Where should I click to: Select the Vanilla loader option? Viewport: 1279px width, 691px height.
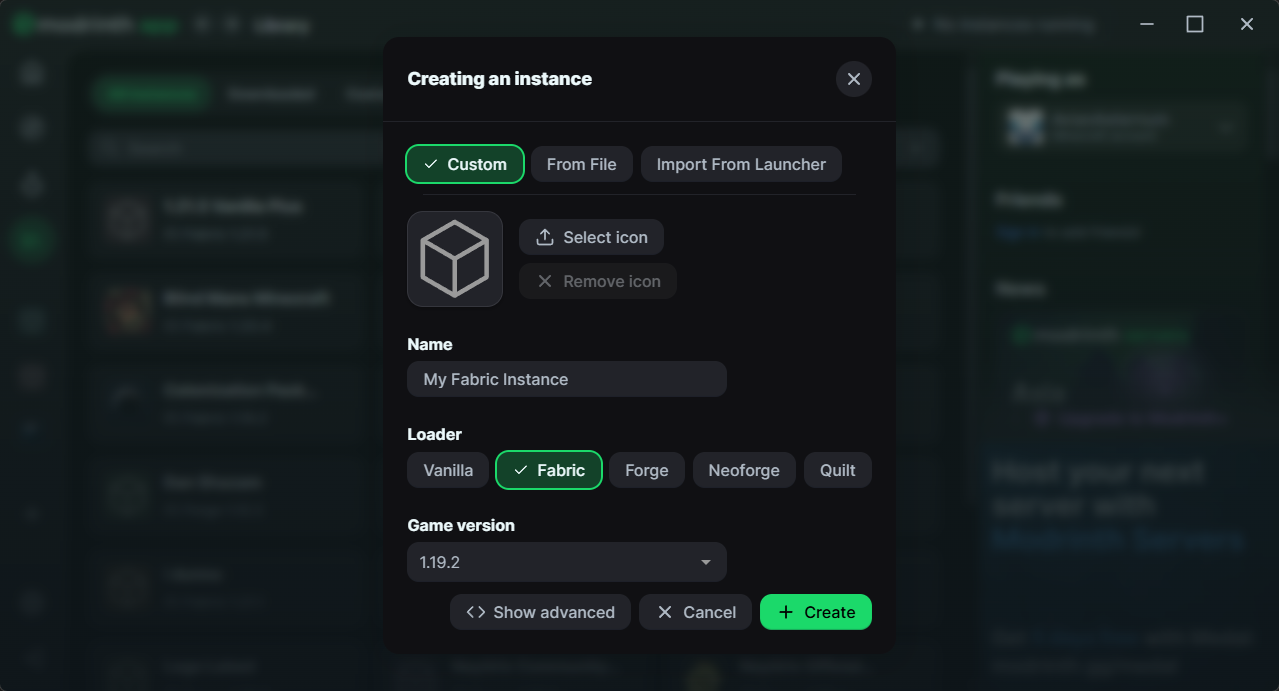[x=447, y=469]
